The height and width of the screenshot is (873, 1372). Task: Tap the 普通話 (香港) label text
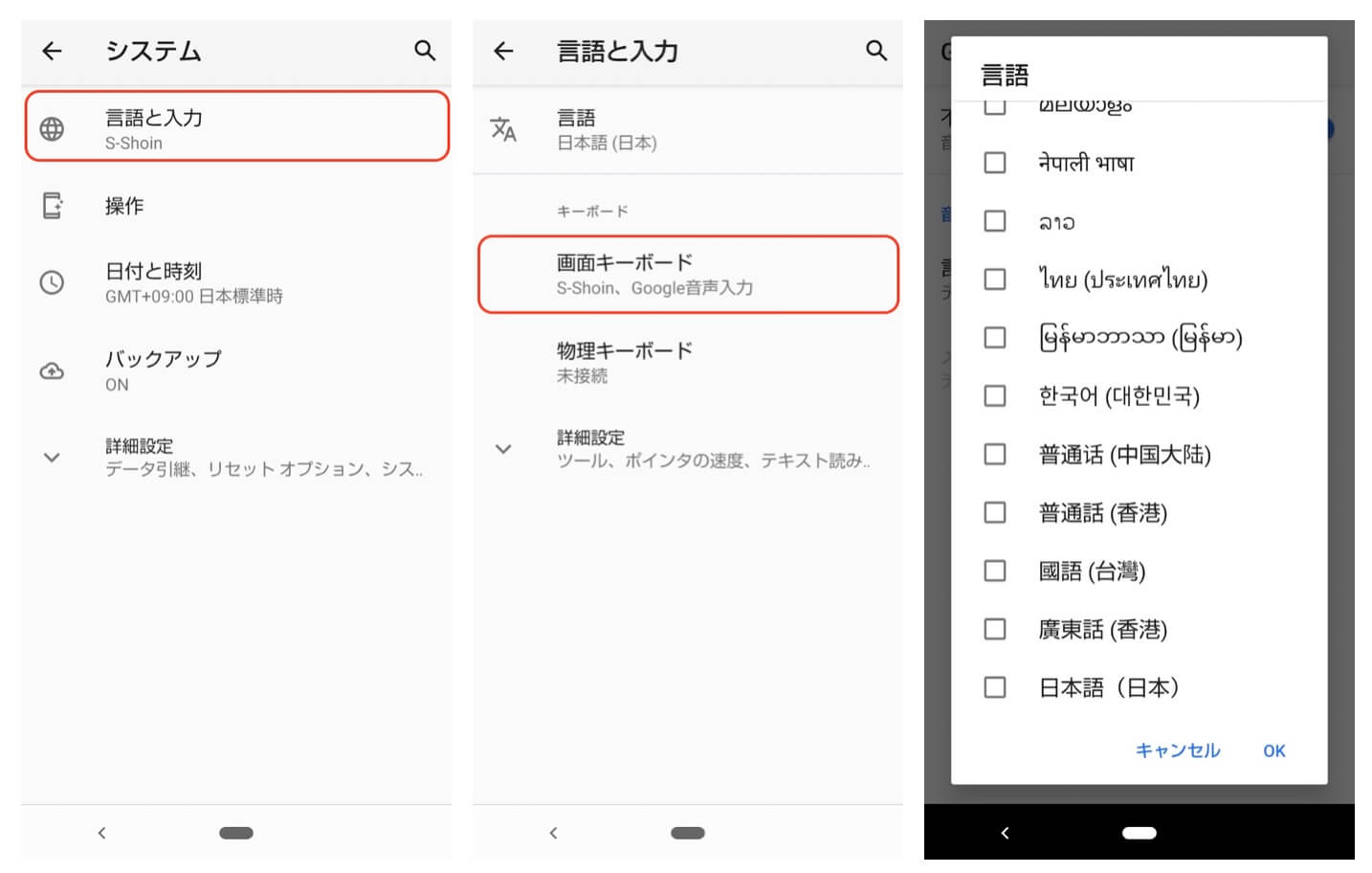tap(1103, 513)
